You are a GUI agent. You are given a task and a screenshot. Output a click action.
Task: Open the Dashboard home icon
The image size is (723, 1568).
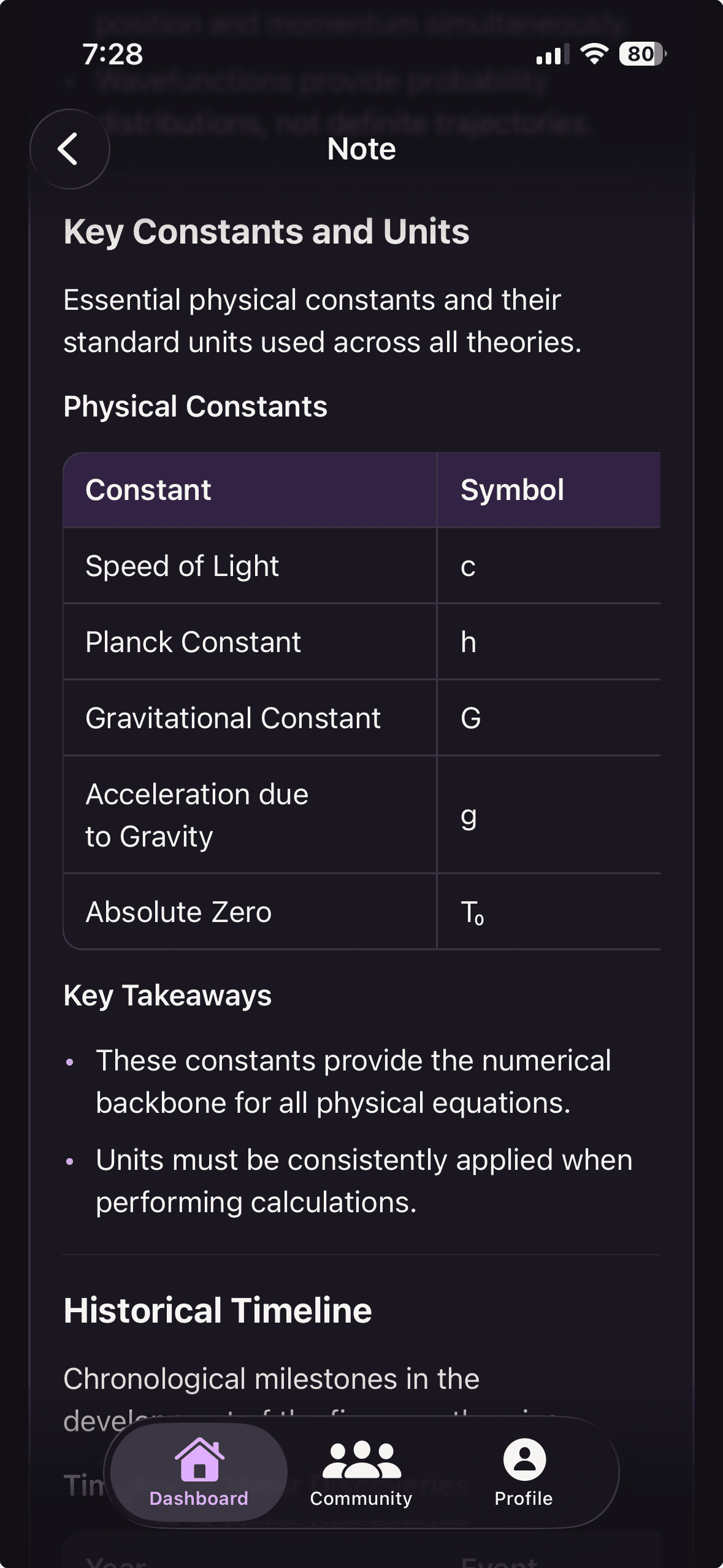[x=199, y=1459]
